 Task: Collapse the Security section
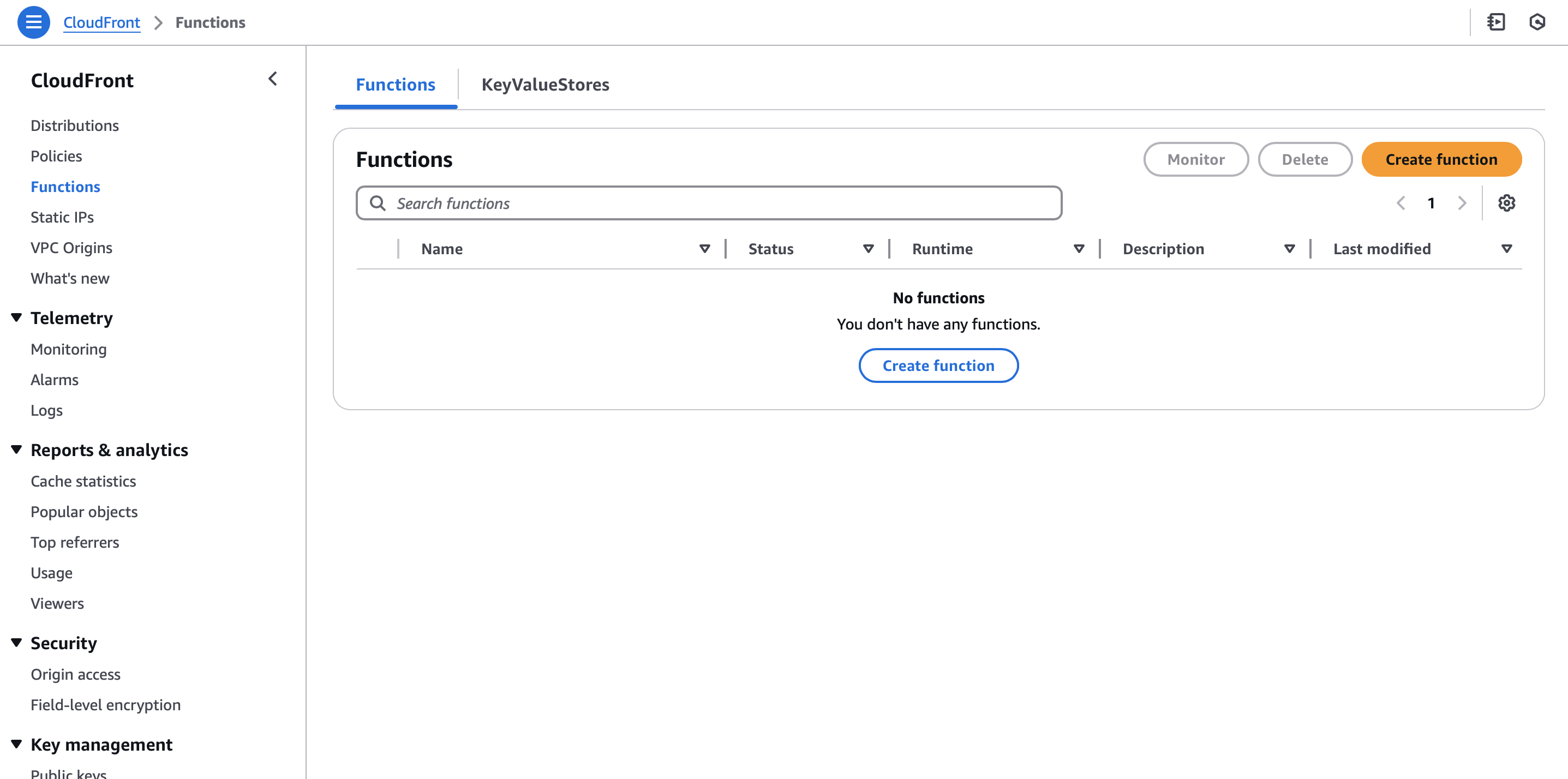coord(16,643)
